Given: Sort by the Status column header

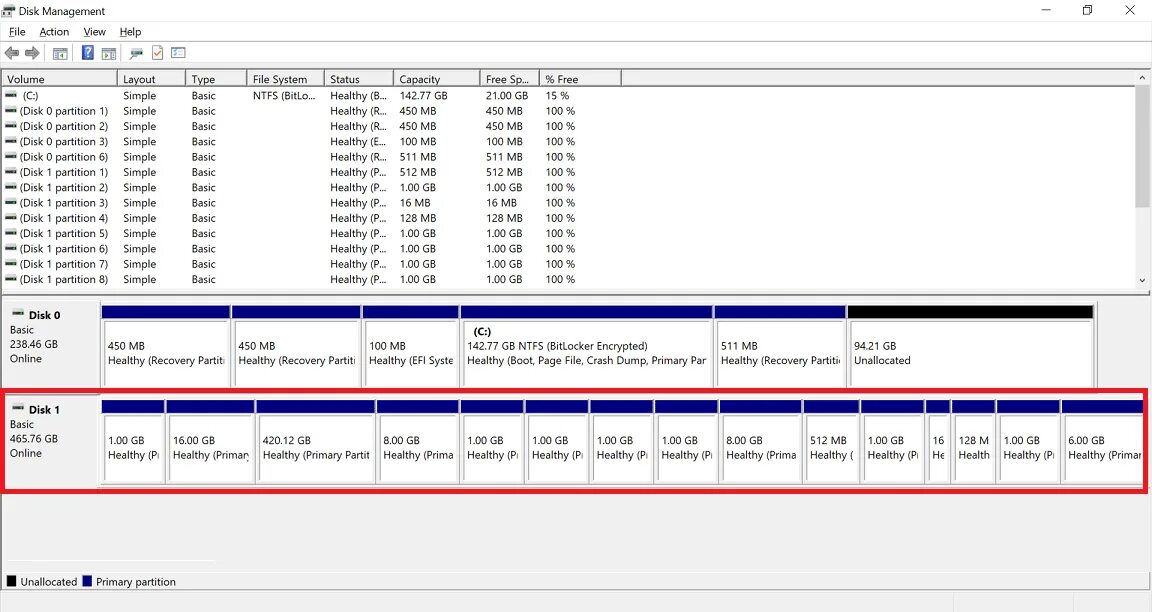Looking at the screenshot, I should coord(359,79).
